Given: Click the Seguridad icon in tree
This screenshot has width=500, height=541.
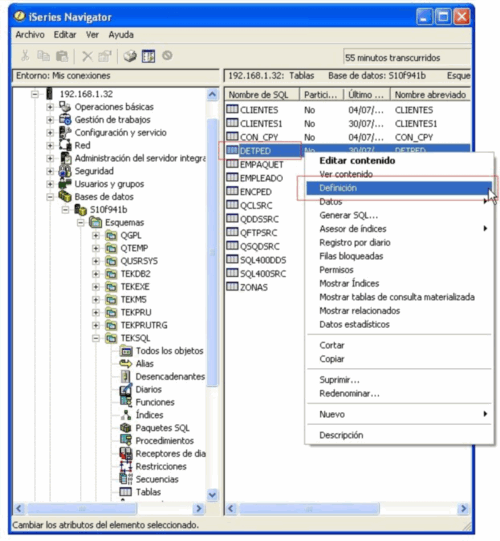Looking at the screenshot, I should pyautogui.click(x=65, y=171).
